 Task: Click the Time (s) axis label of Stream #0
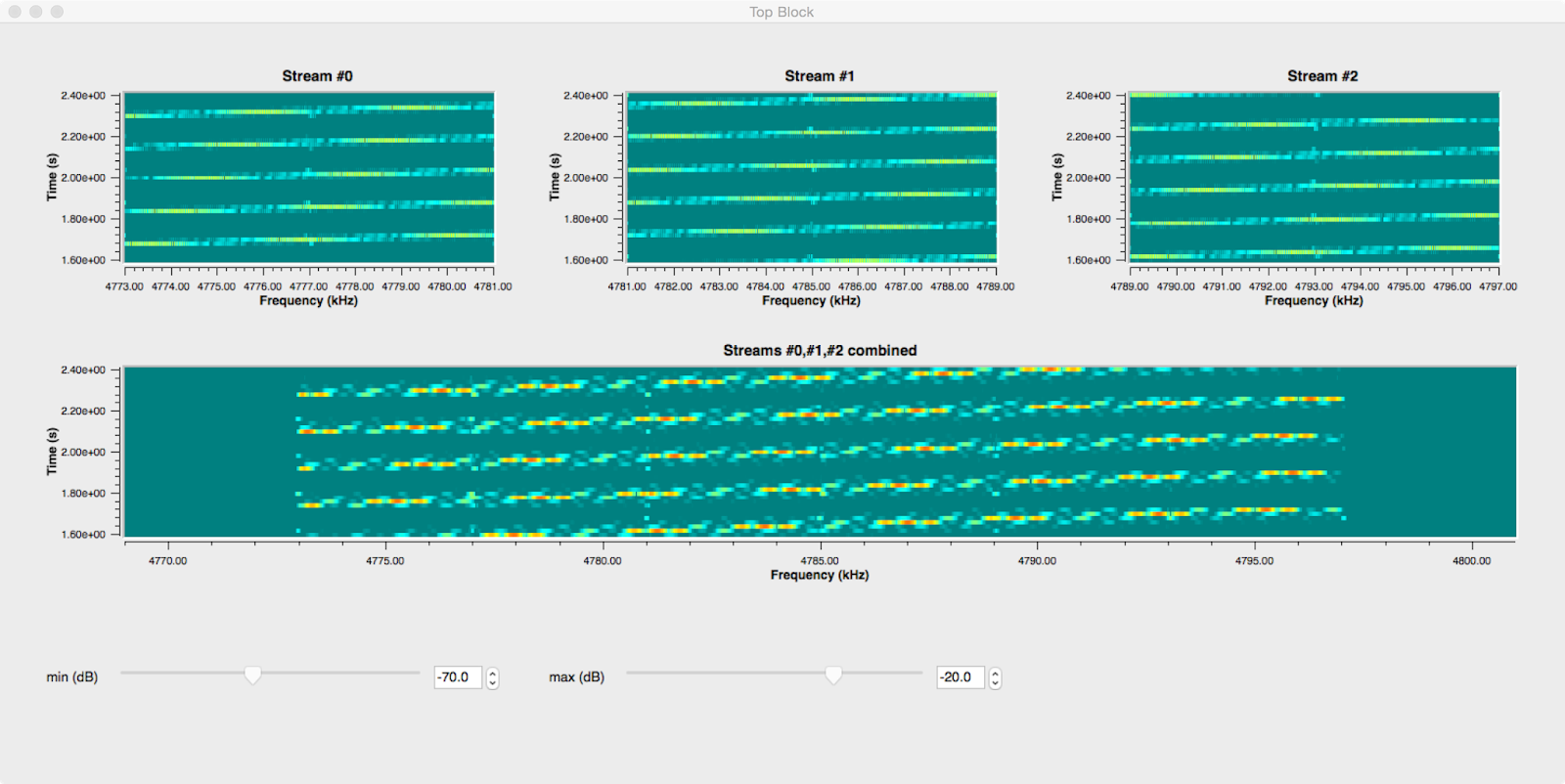click(x=53, y=177)
